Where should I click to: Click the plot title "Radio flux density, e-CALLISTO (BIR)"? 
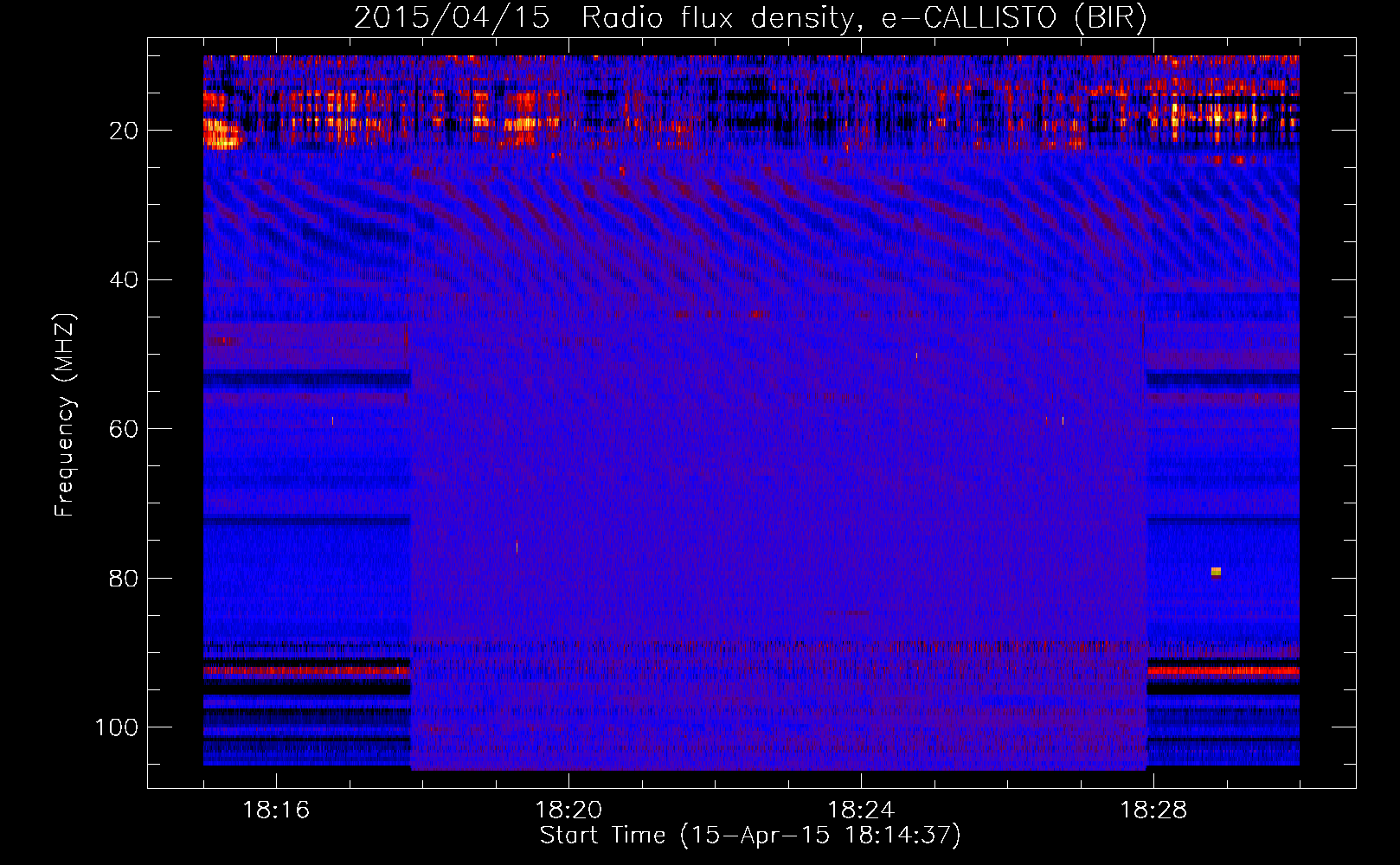[x=864, y=18]
